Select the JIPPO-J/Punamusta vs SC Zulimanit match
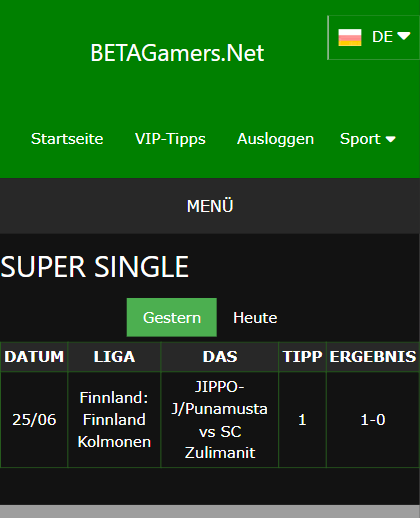This screenshot has width=420, height=518. click(x=220, y=420)
